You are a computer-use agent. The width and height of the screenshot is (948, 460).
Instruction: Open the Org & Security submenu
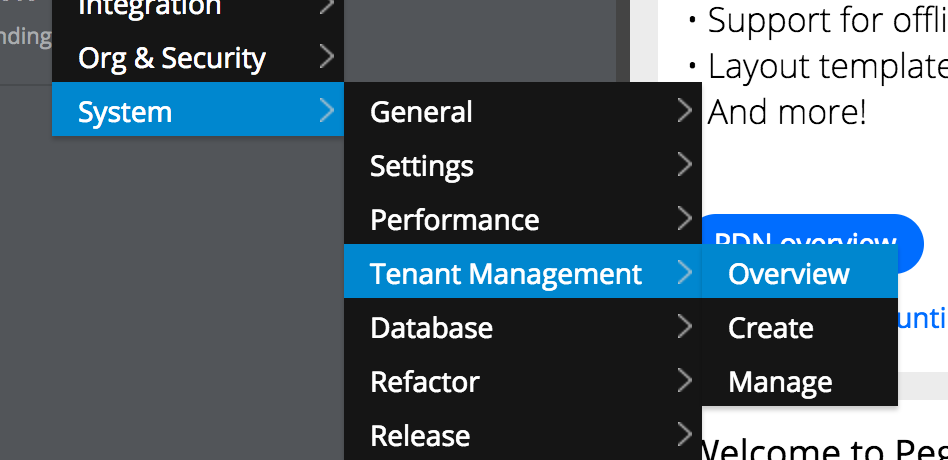(x=198, y=56)
